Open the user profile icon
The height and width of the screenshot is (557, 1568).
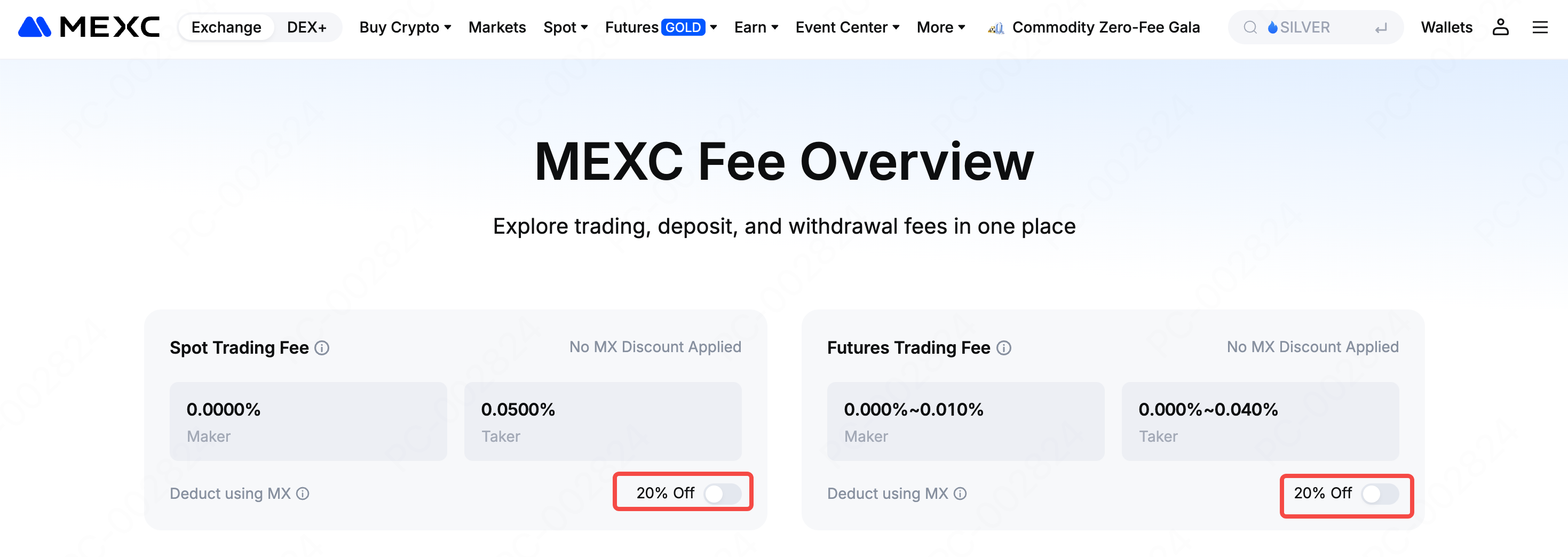pos(1500,27)
